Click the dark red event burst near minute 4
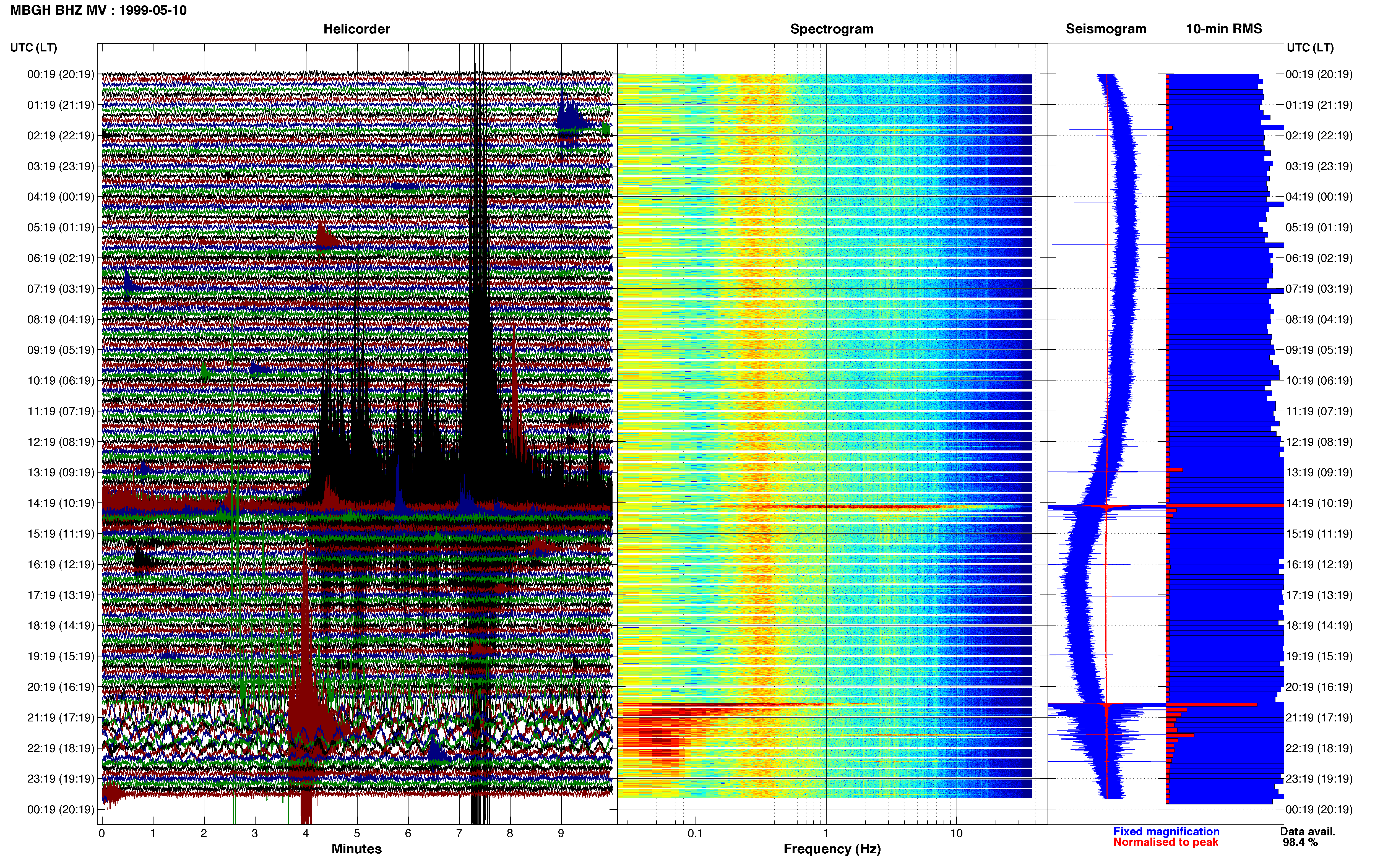The image size is (1388, 868). (306, 689)
